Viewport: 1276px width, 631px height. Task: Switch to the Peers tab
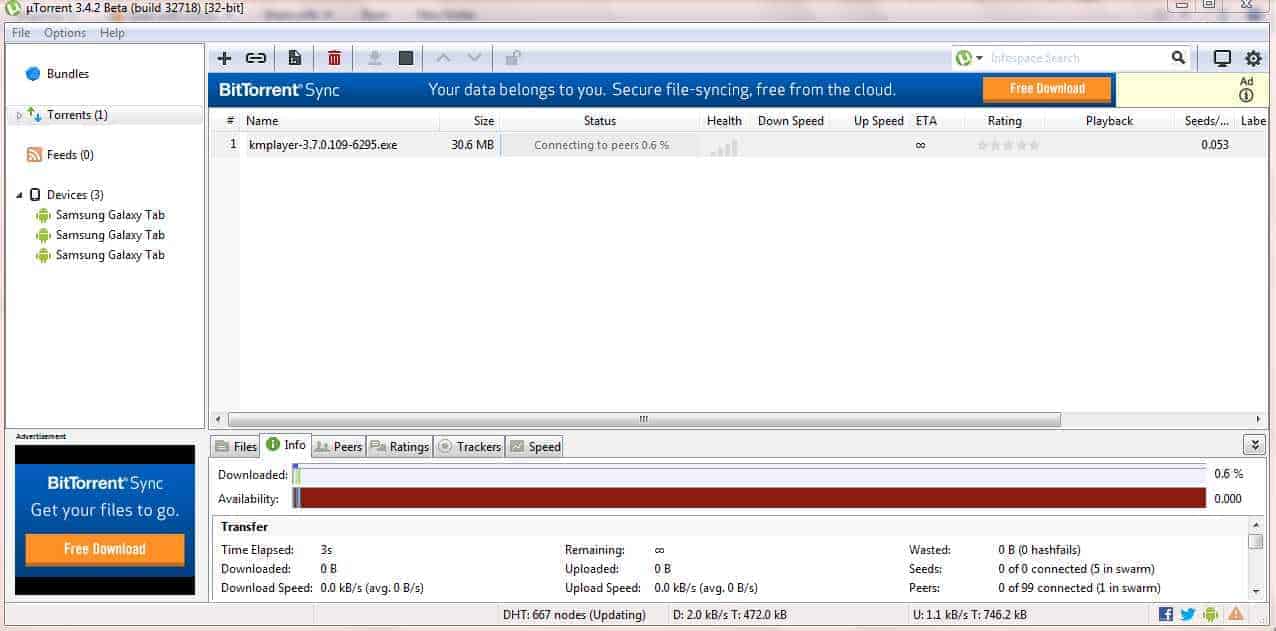click(338, 446)
